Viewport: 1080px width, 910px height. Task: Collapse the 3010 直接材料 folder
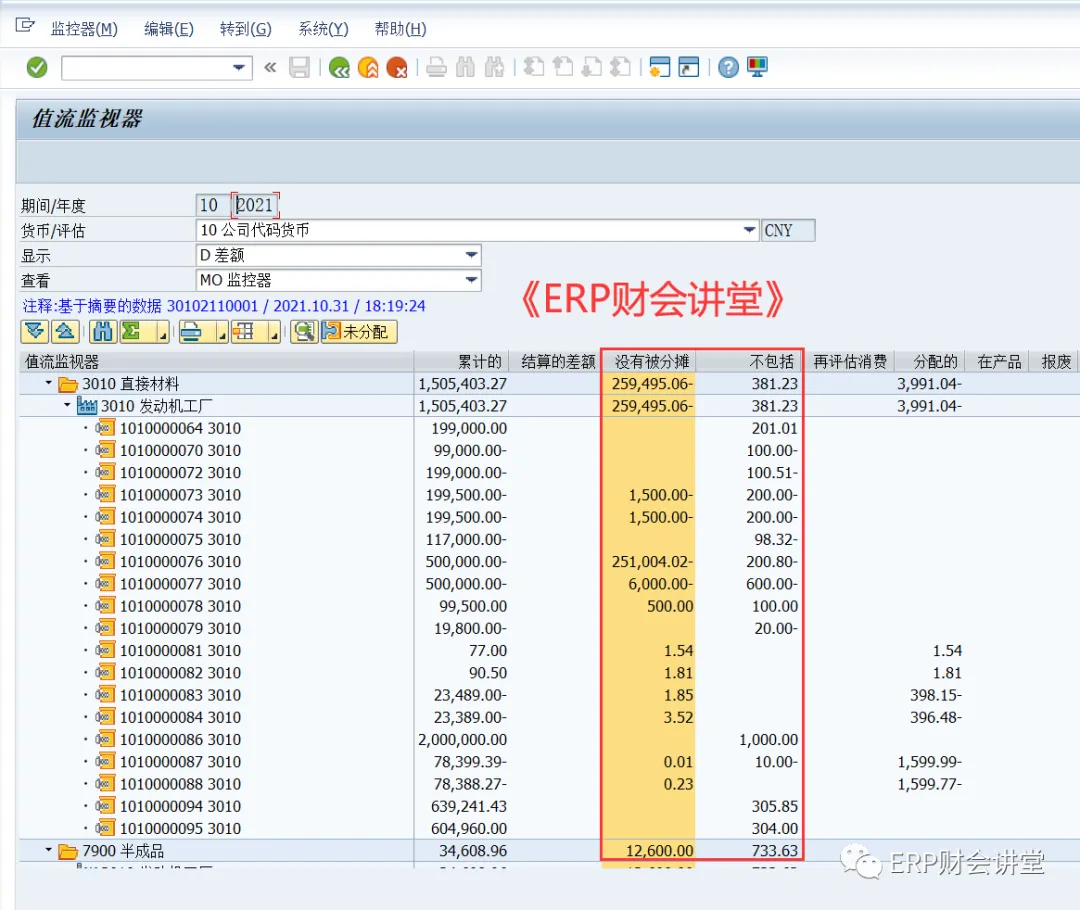pyautogui.click(x=48, y=383)
